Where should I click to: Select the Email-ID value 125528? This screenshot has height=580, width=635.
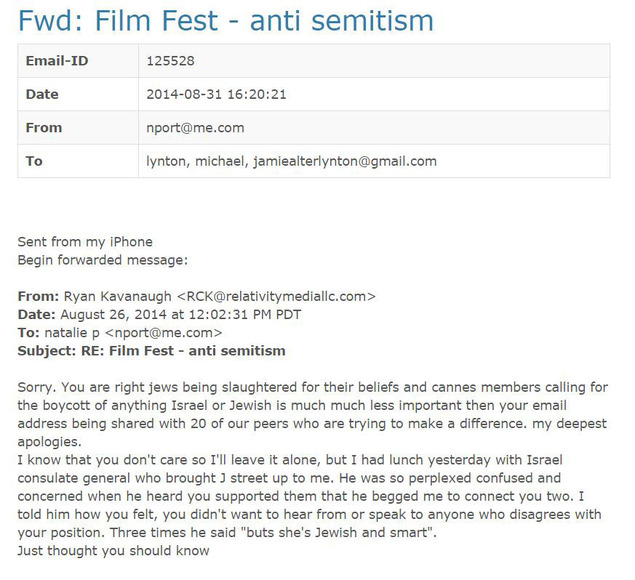pyautogui.click(x=170, y=61)
